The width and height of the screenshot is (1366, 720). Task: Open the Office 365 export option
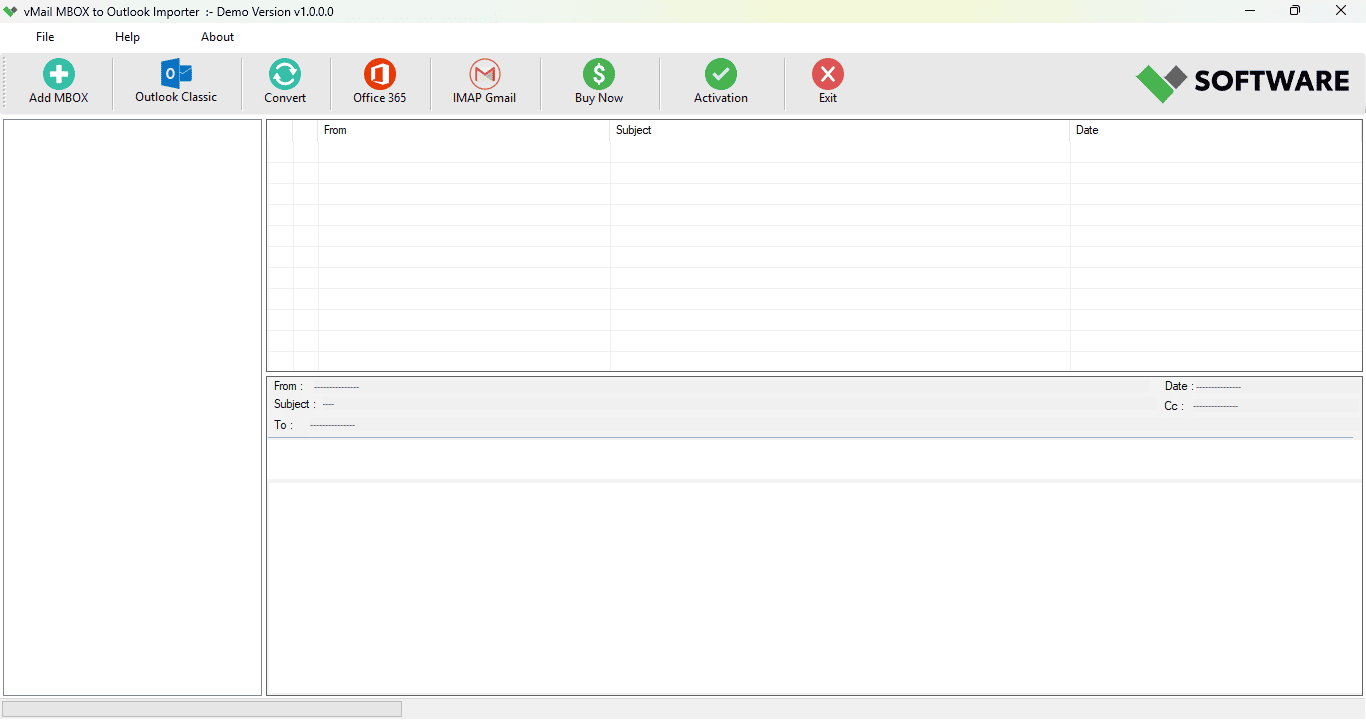click(x=380, y=74)
